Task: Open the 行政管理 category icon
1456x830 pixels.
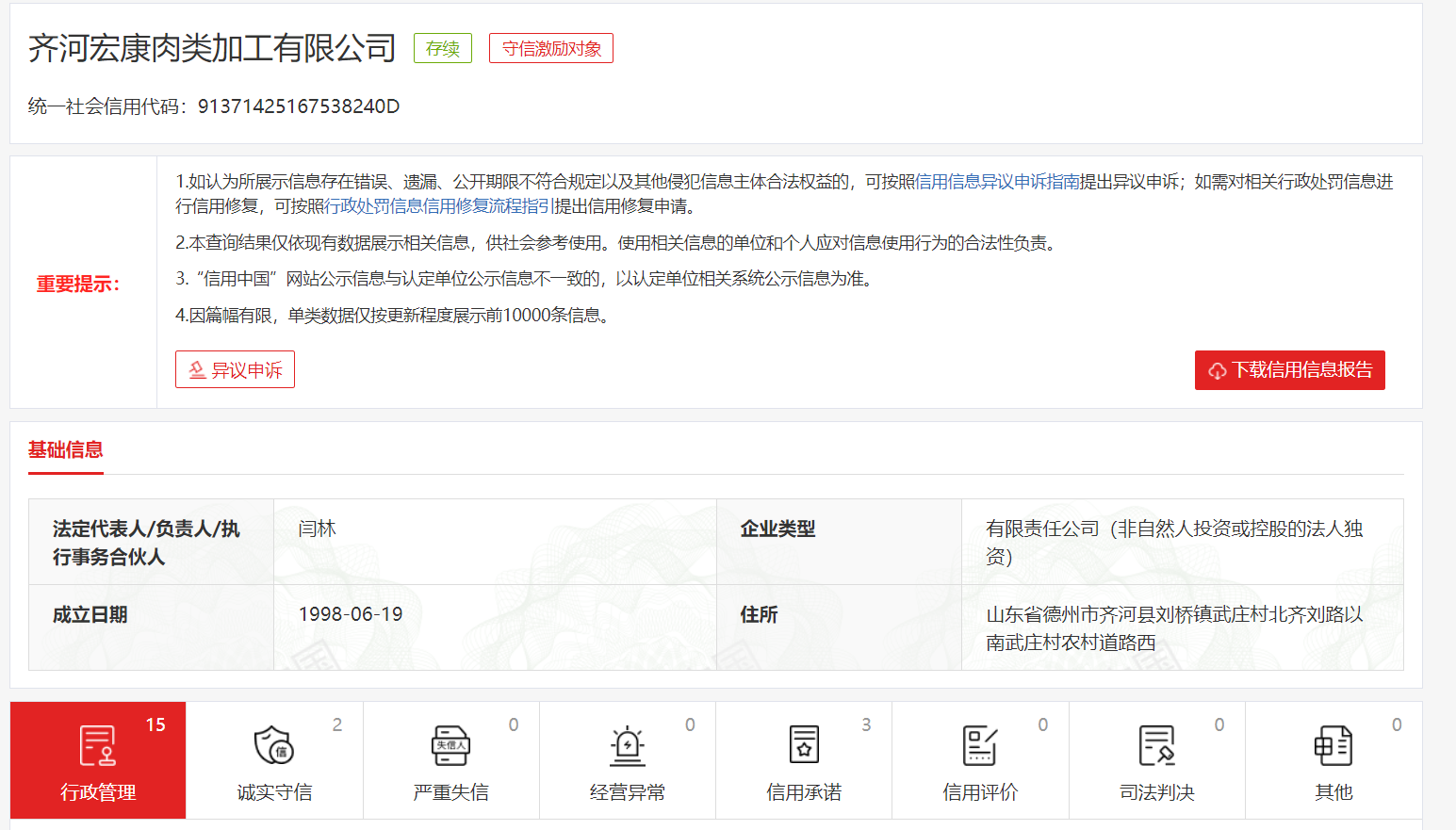Action: point(98,746)
